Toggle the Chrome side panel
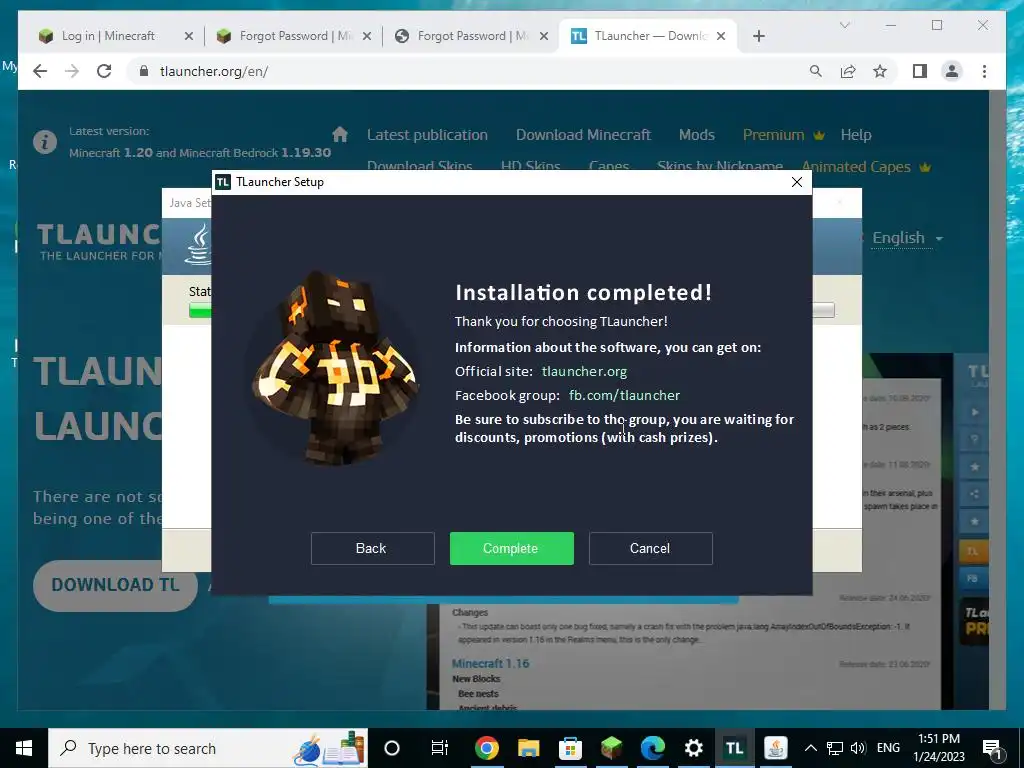Screen dimensions: 1024x768 [920, 71]
